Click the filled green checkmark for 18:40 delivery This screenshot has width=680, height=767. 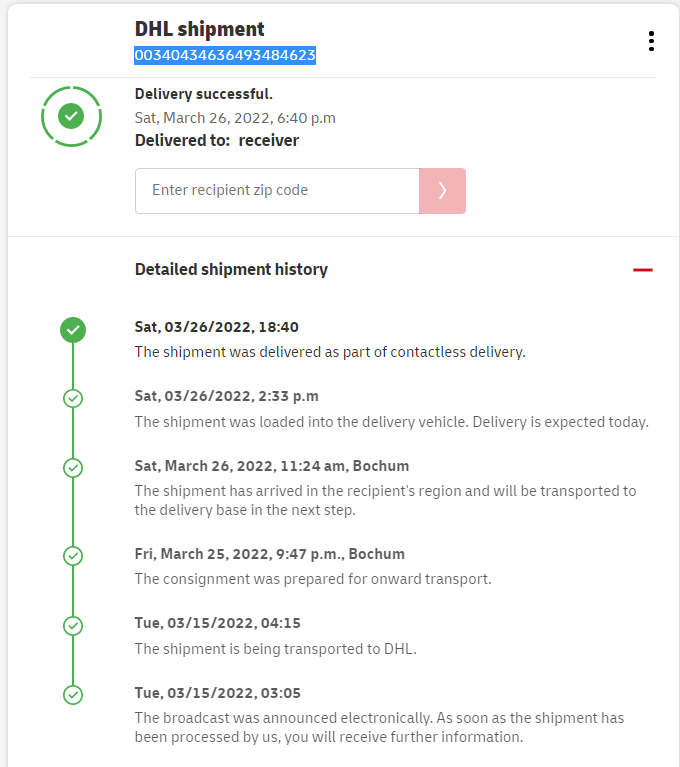point(73,329)
